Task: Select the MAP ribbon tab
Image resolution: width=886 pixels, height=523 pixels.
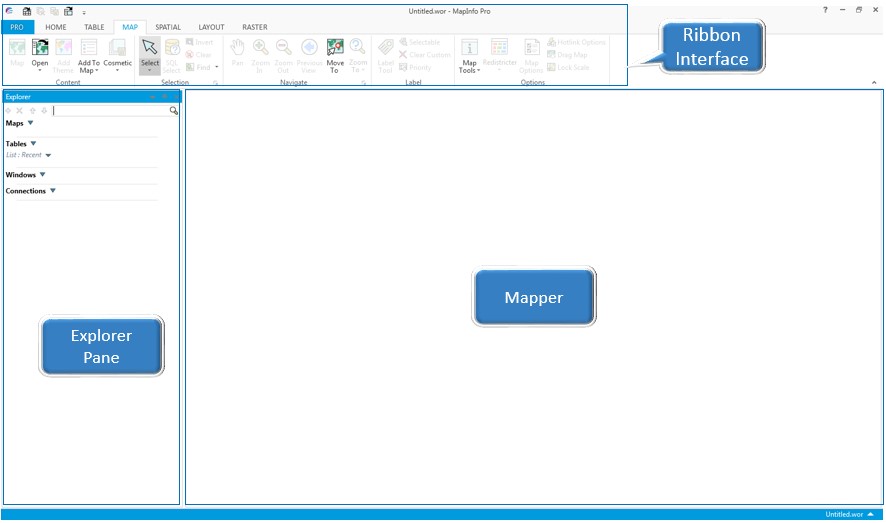Action: 130,27
